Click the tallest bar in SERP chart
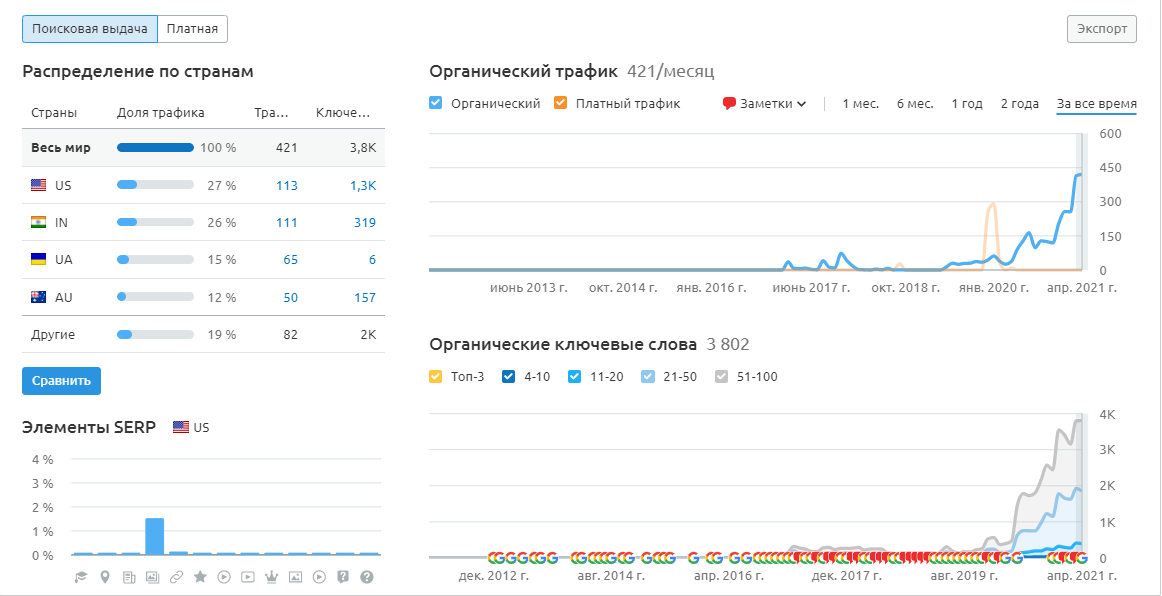The width and height of the screenshot is (1162, 596). tap(154, 536)
